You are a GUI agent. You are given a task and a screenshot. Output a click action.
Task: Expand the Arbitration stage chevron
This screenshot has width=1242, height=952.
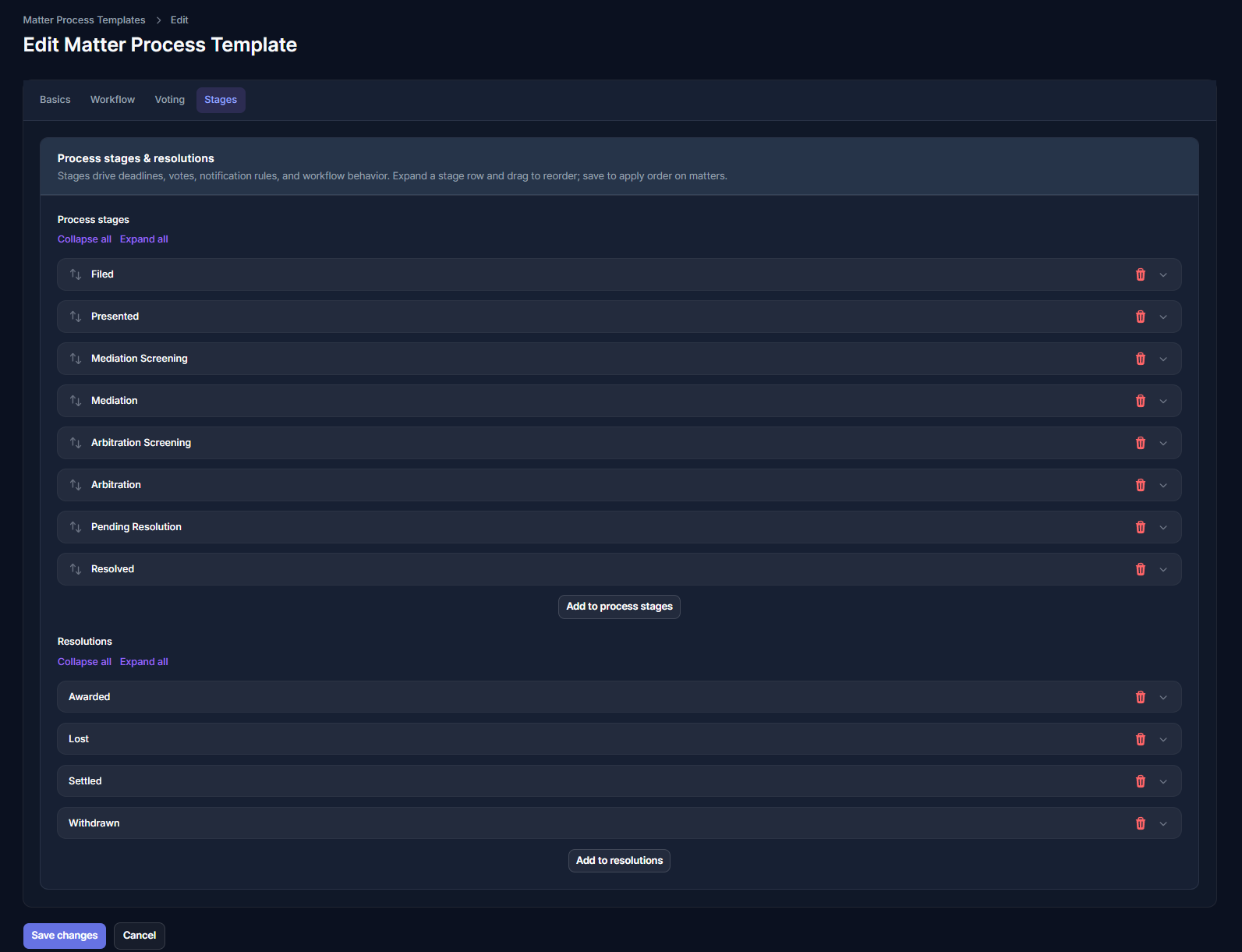(x=1163, y=485)
